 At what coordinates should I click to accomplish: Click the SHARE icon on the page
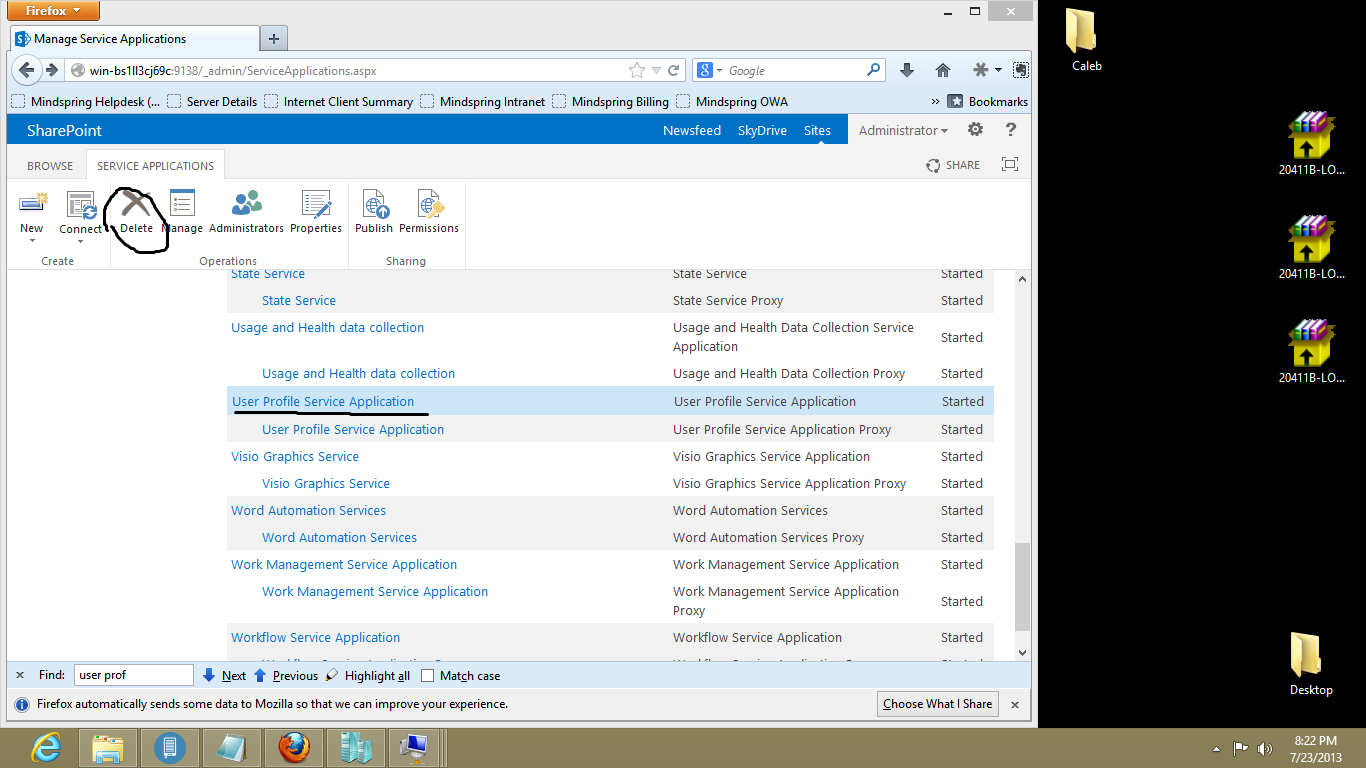953,165
